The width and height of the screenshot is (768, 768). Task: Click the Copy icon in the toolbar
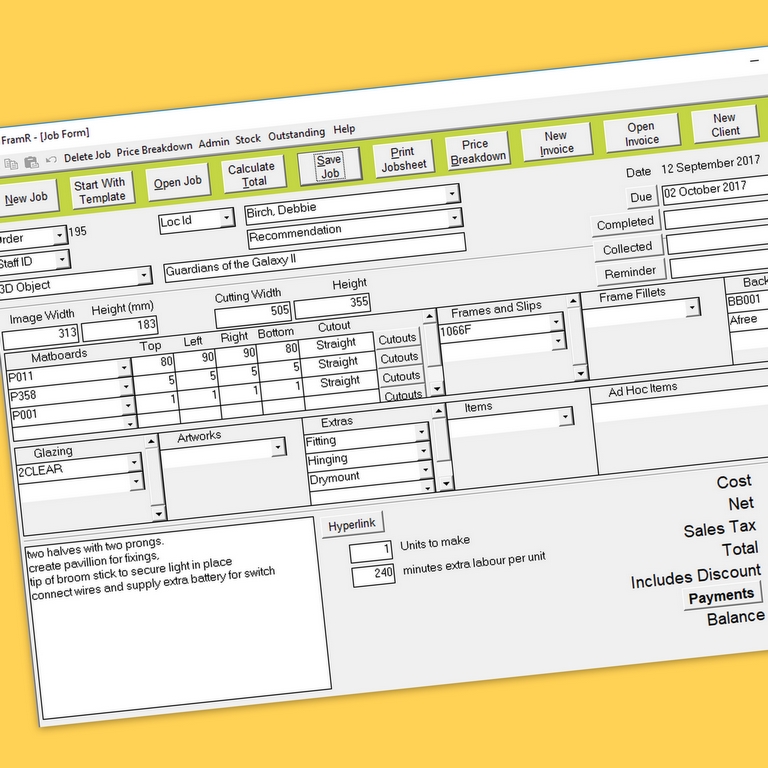coord(12,162)
